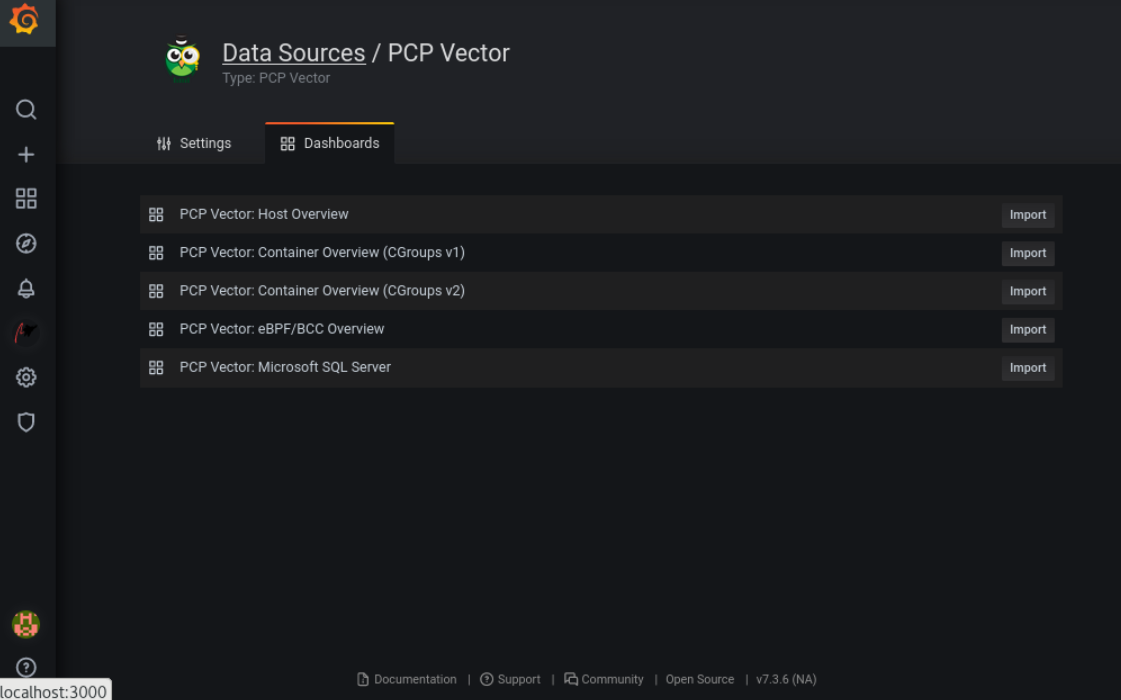This screenshot has width=1121, height=700.
Task: Import the PCP Vector Host Overview dashboard
Action: (1027, 214)
